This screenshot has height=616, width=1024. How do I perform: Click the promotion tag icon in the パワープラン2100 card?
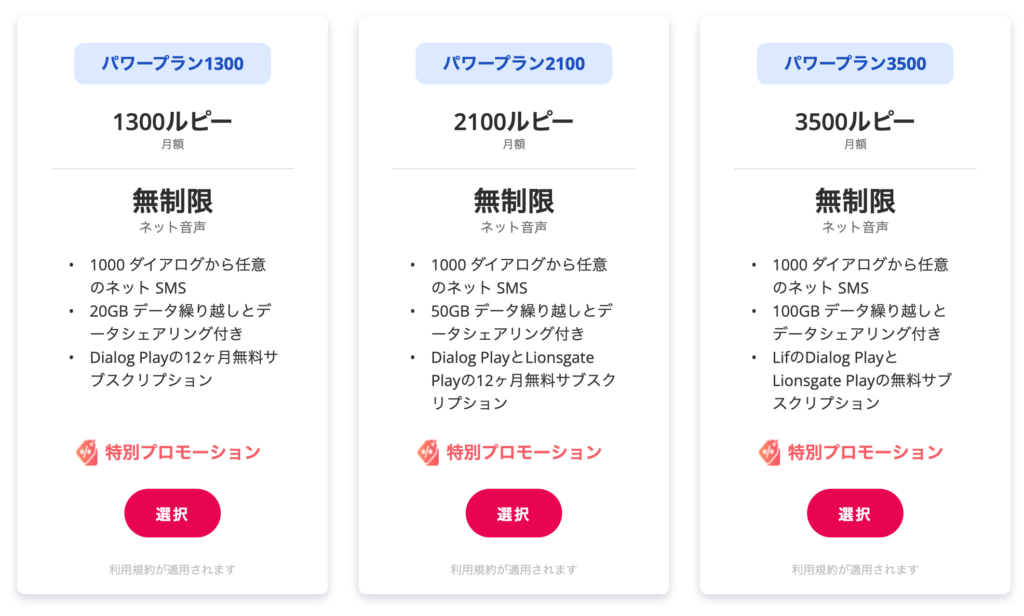pyautogui.click(x=428, y=452)
